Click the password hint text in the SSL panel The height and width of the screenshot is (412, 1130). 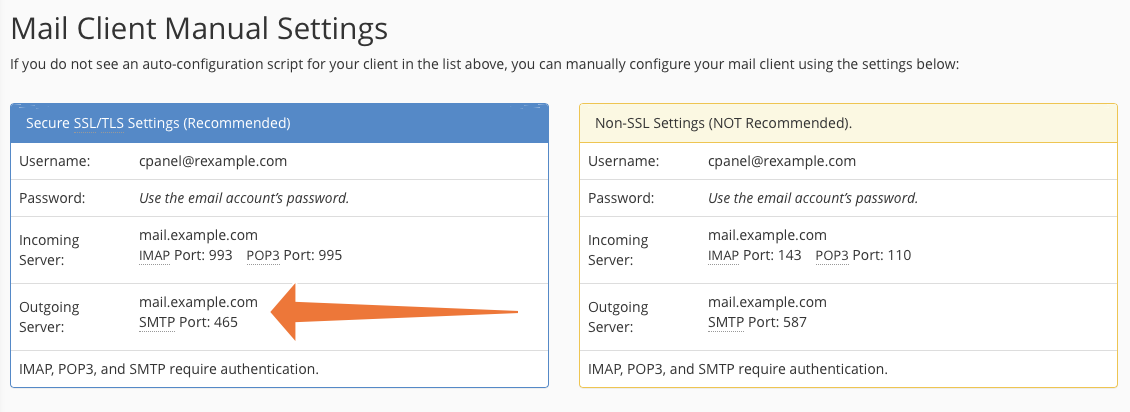243,198
